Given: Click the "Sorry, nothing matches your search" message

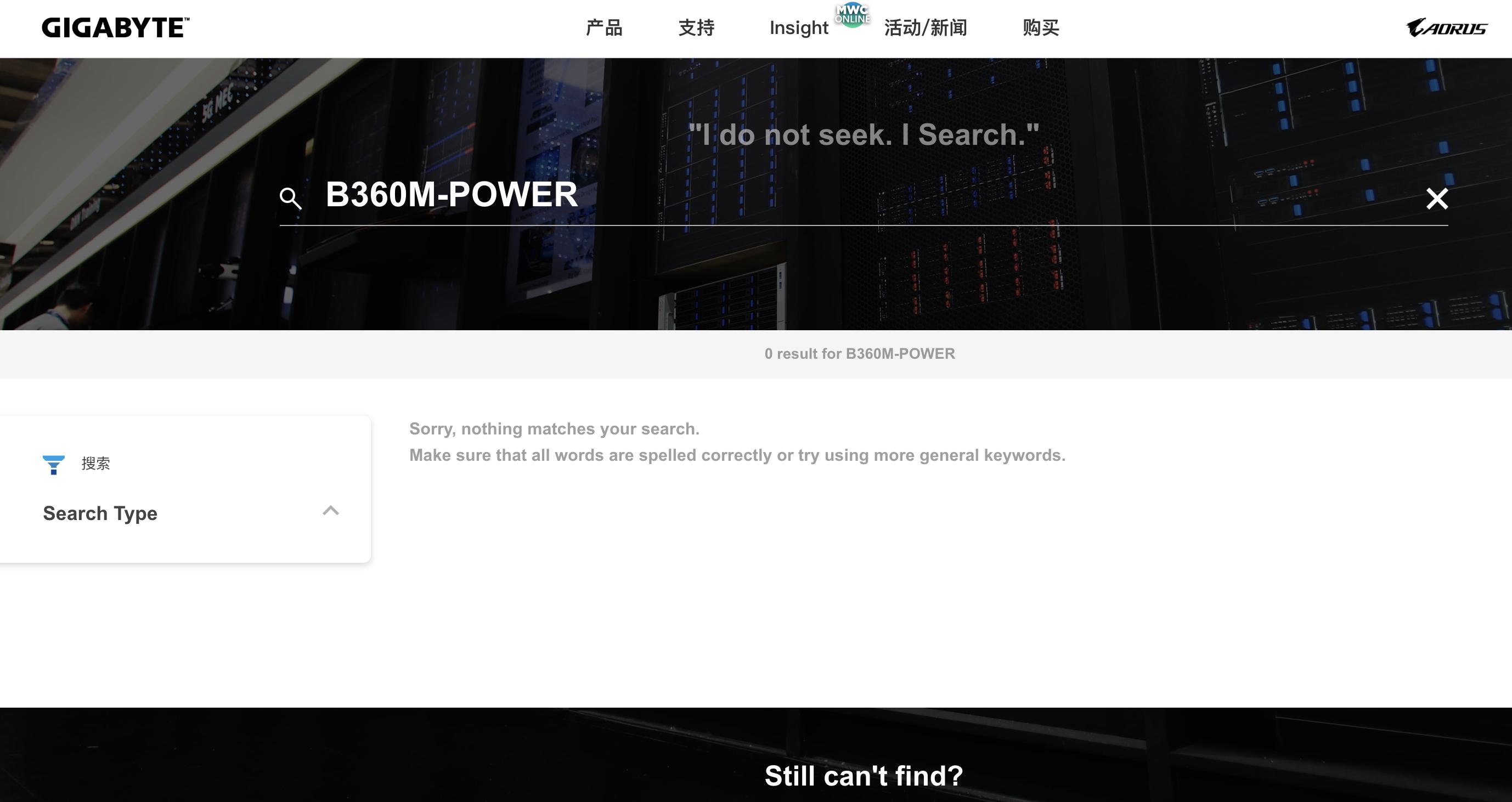Looking at the screenshot, I should tap(554, 429).
